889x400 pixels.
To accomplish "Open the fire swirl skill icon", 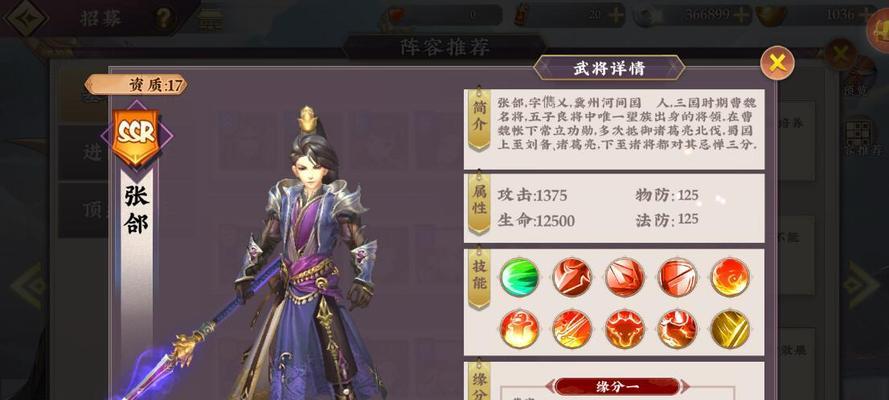I will [x=730, y=277].
